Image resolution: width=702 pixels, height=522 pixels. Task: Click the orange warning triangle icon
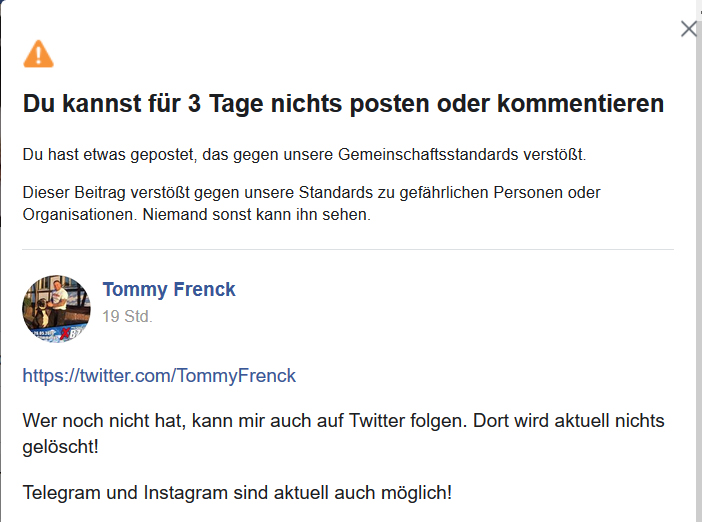tap(39, 54)
